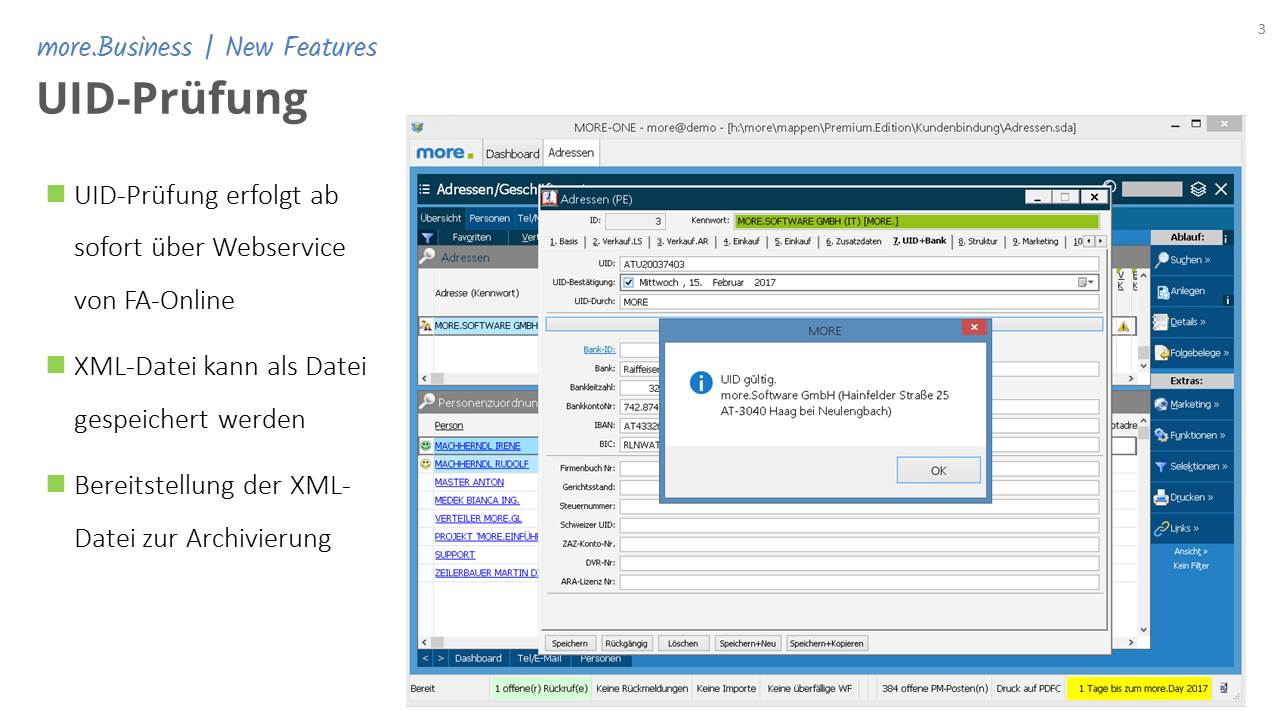Switch to the 1. Basis tab
Image resolution: width=1279 pixels, height=720 pixels.
click(x=564, y=241)
